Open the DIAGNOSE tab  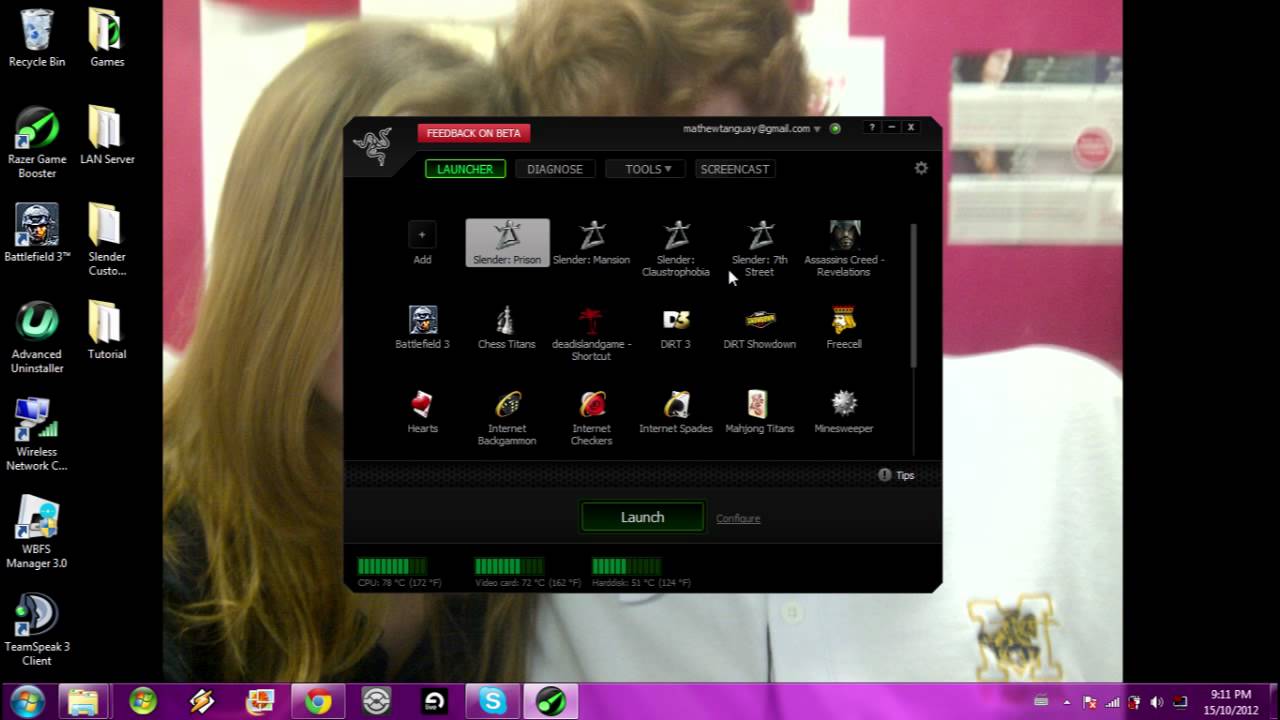[x=555, y=169]
